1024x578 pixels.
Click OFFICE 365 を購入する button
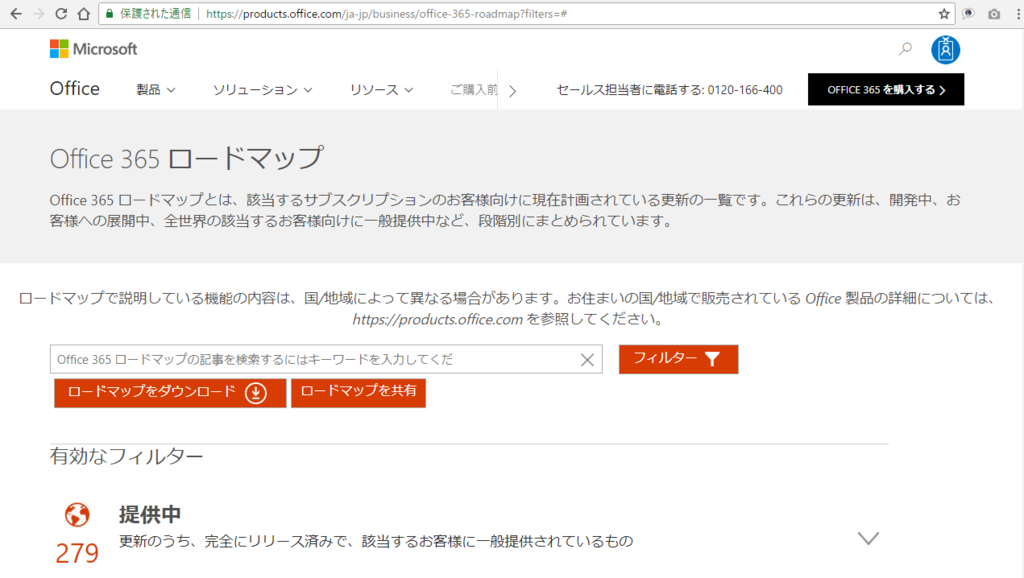[886, 89]
